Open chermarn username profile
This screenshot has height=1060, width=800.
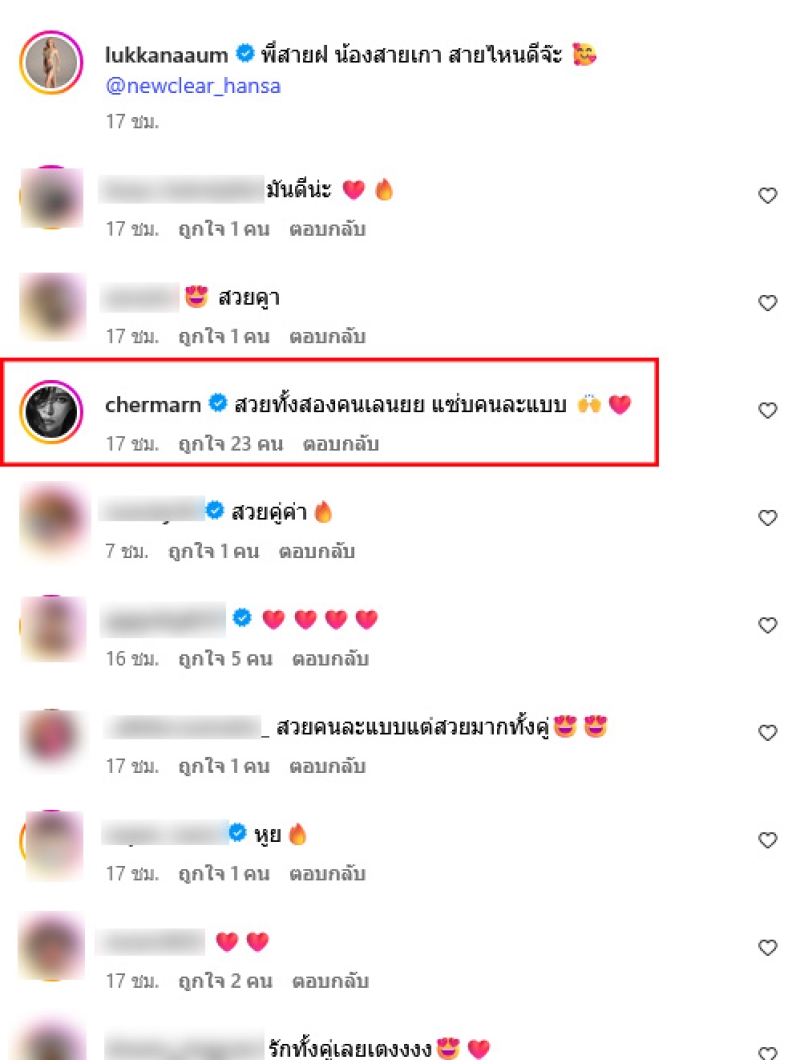[153, 404]
